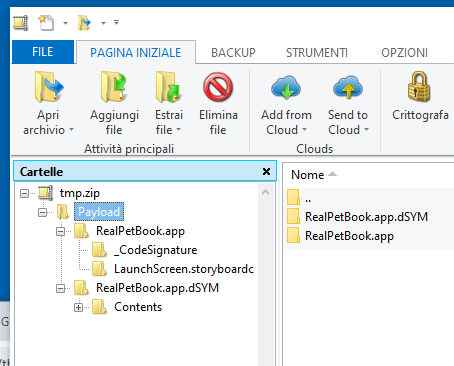Click the archive app icon in quick access toolbar

[21, 23]
